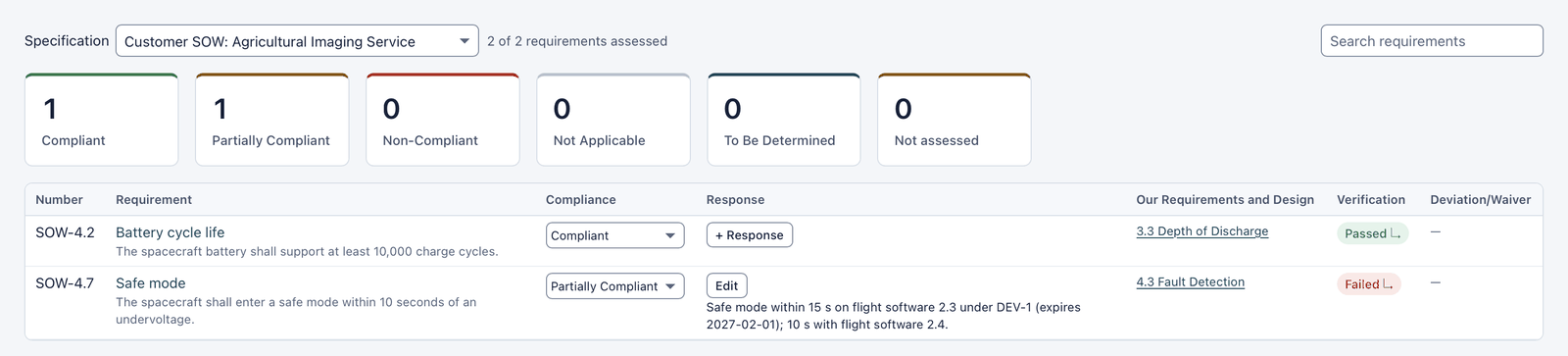This screenshot has height=356, width=1568.
Task: Edit the Safe mode response
Action: [x=727, y=286]
